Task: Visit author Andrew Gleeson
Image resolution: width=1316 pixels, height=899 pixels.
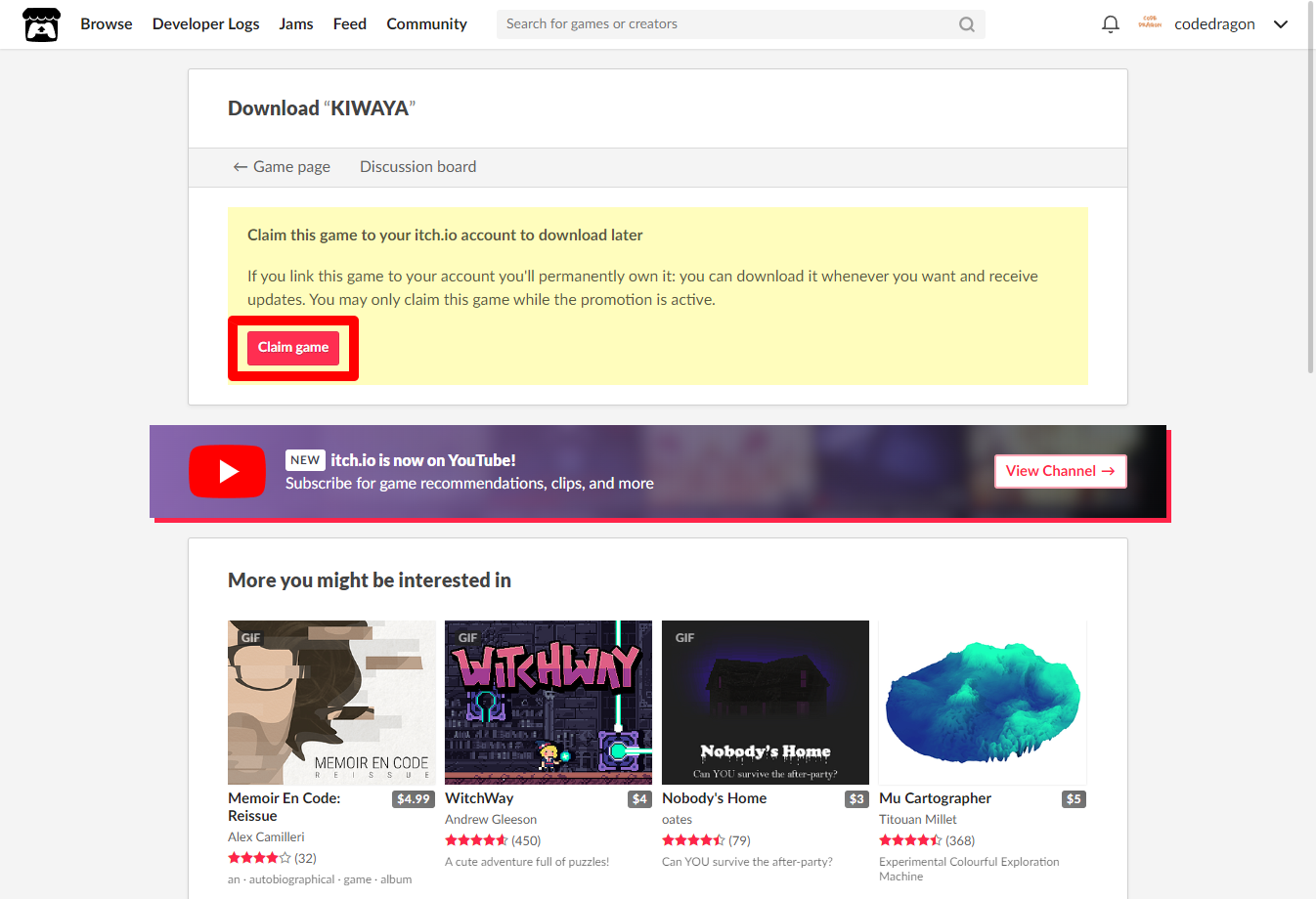Action: pos(491,820)
